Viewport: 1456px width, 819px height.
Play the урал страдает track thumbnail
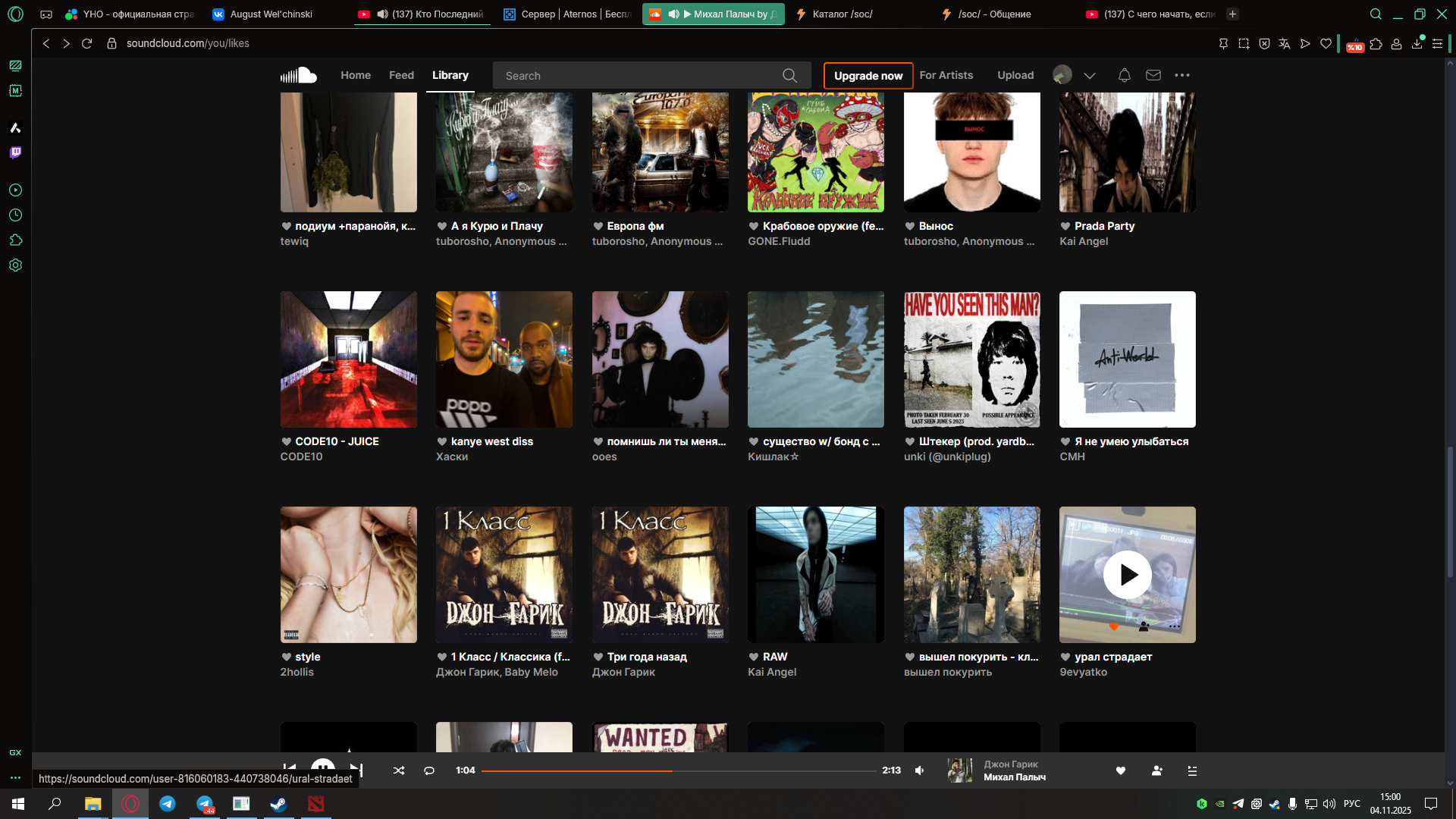[x=1127, y=575]
